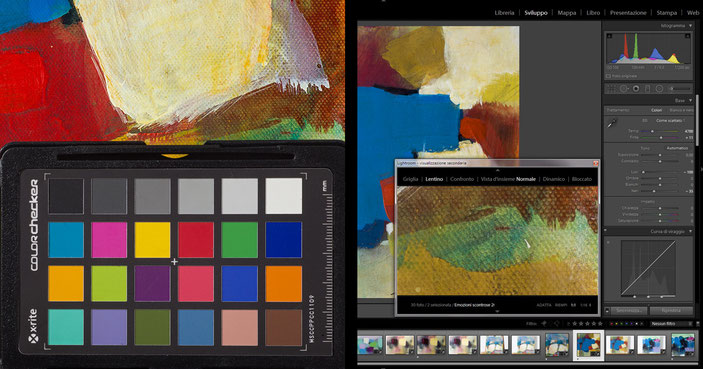The height and width of the screenshot is (369, 703).
Task: Select Lentino view in secondary window
Action: pyautogui.click(x=434, y=179)
